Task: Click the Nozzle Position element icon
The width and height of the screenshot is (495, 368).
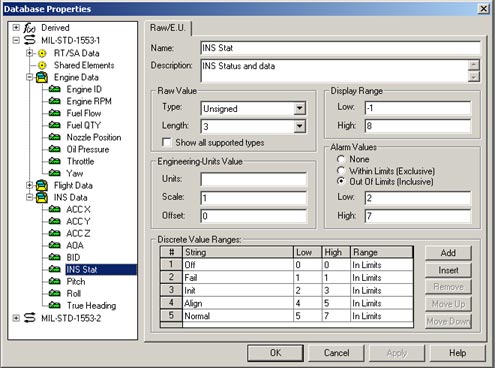Action: pos(55,137)
